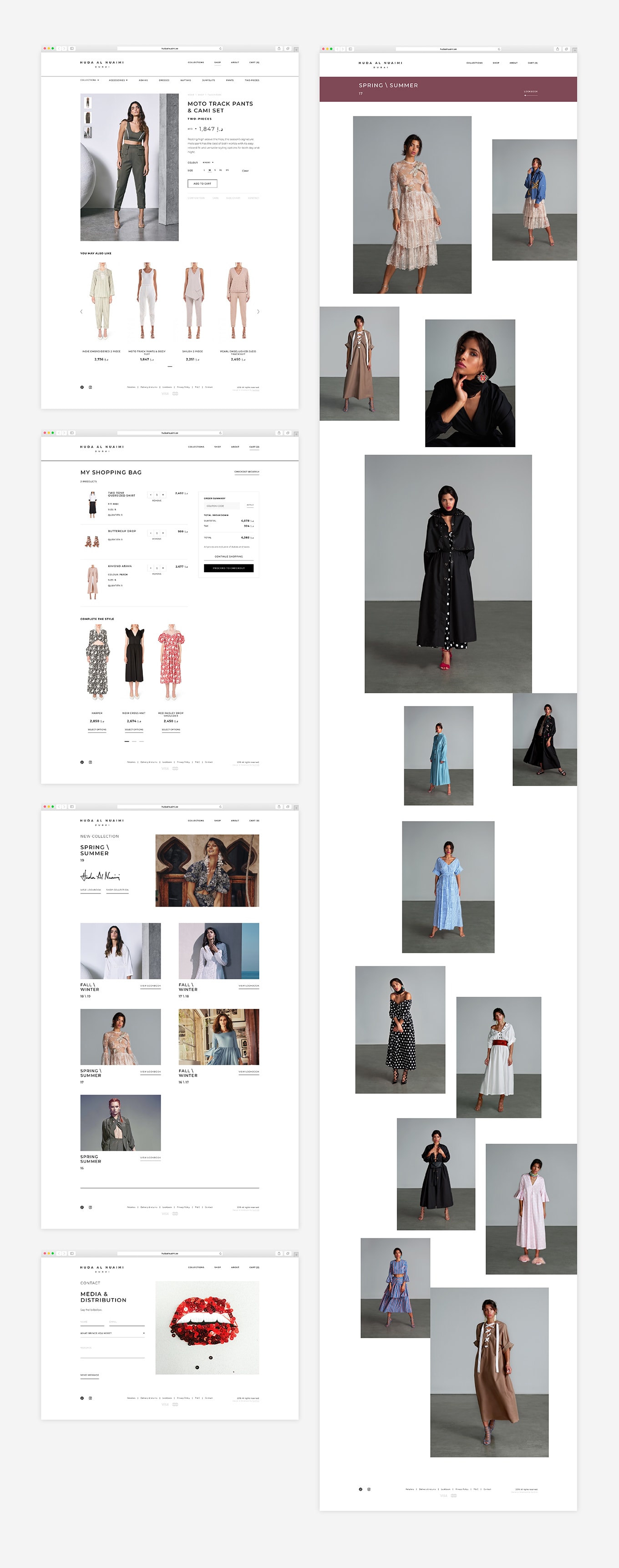Click share icon in product page browser toolbar
This screenshot has width=619, height=1568.
point(279,49)
